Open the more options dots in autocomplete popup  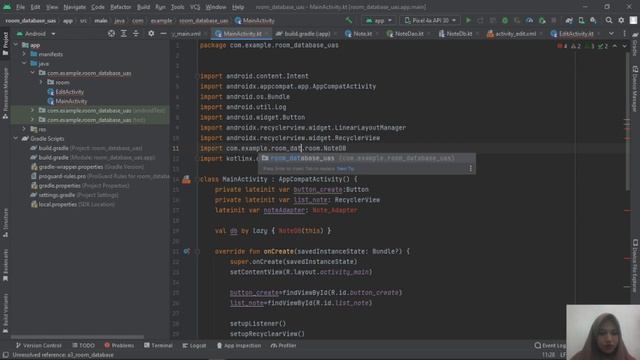point(470,168)
